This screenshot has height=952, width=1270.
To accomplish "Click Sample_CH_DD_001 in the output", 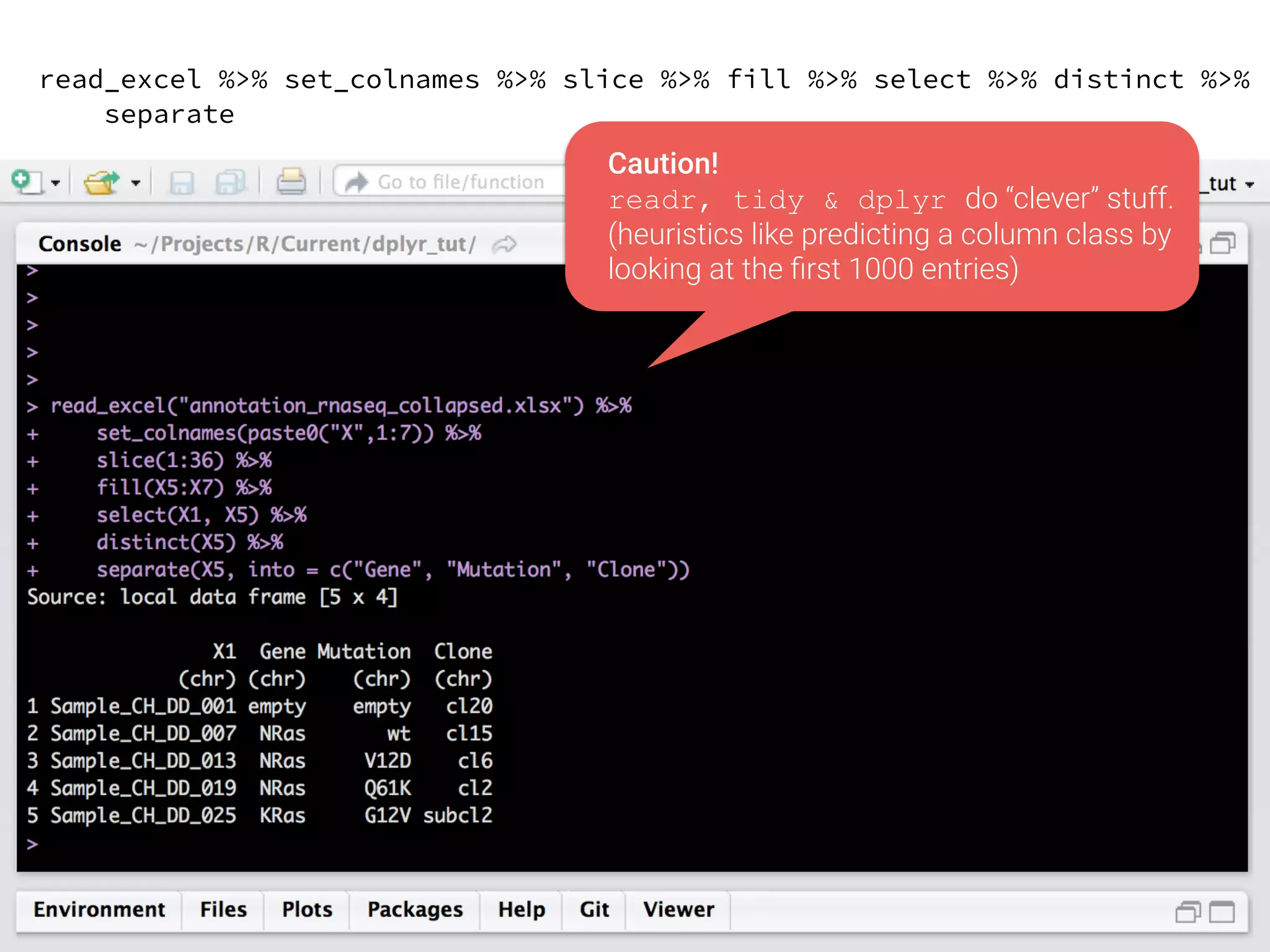I will pos(143,707).
